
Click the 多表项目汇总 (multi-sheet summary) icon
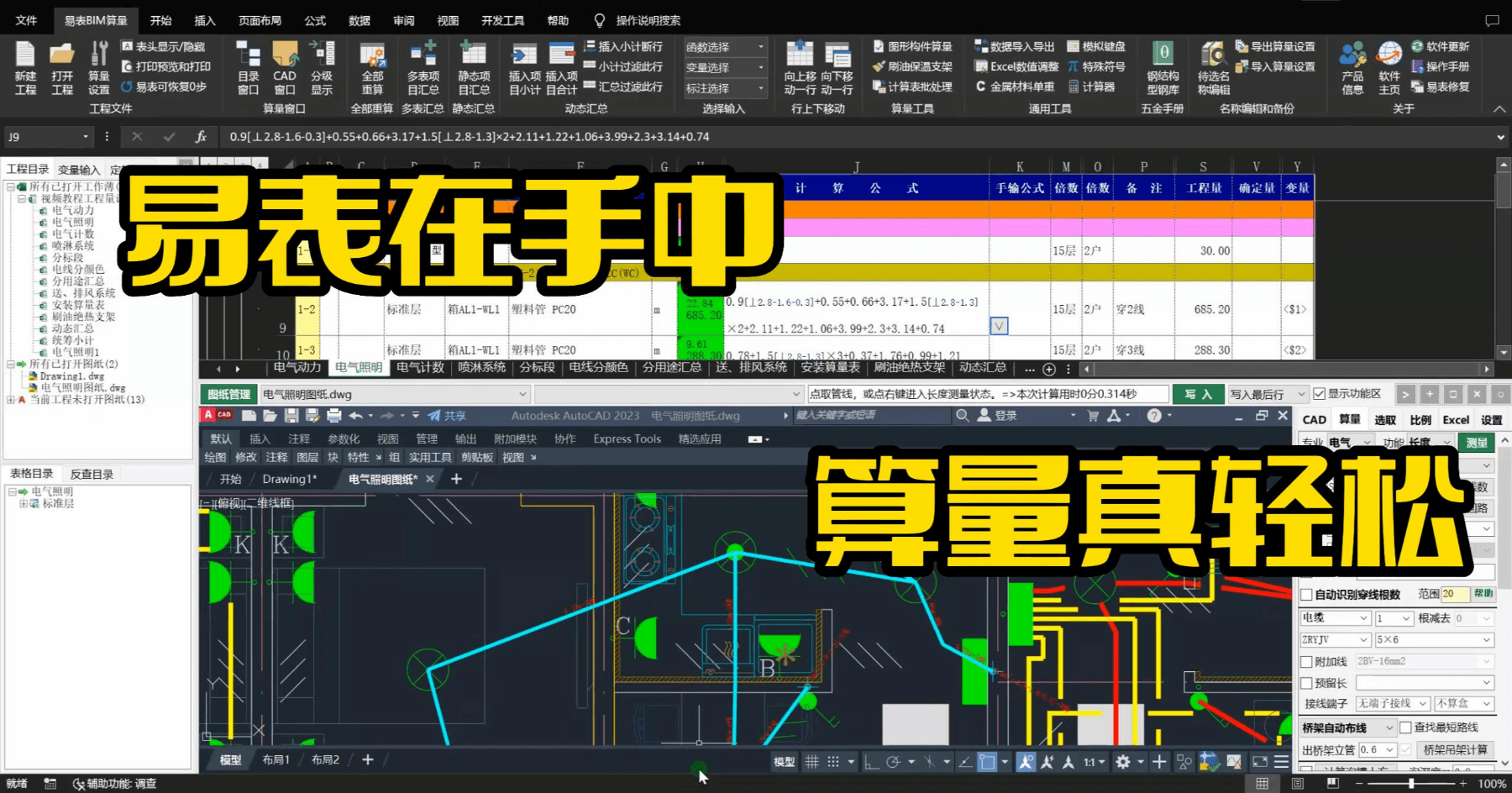tap(423, 55)
